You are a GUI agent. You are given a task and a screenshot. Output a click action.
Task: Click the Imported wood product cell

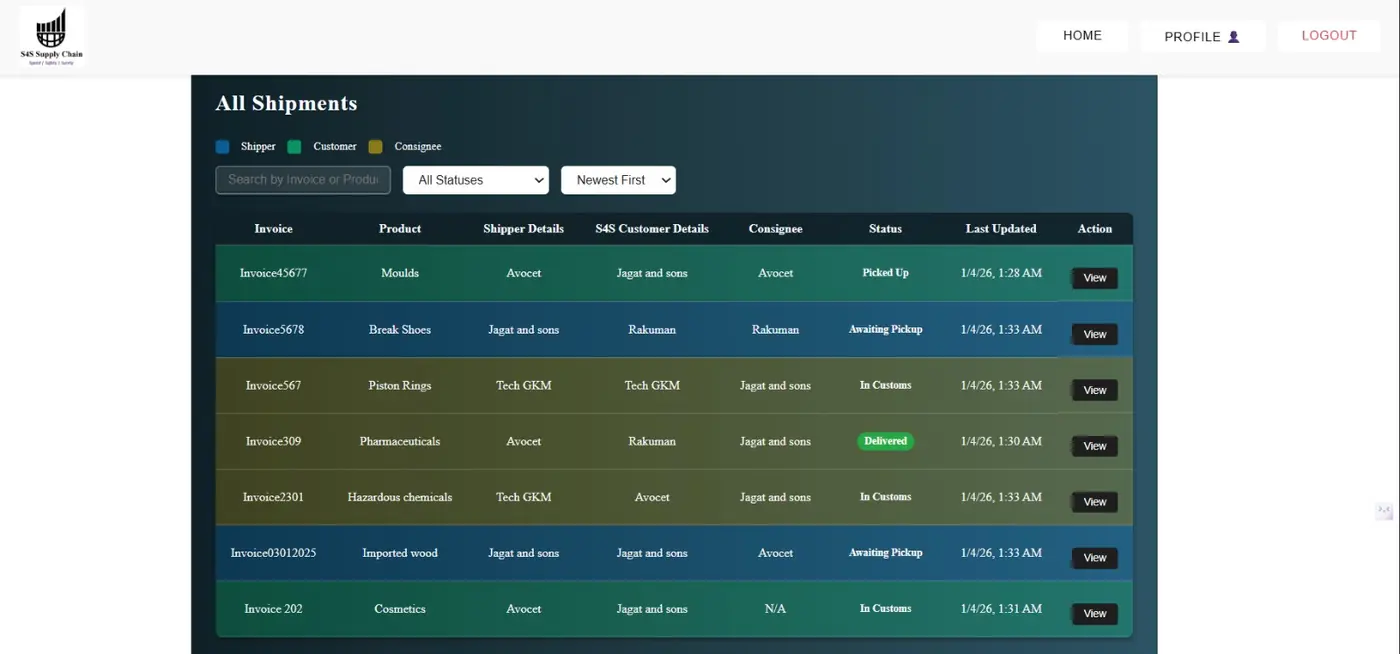(400, 553)
